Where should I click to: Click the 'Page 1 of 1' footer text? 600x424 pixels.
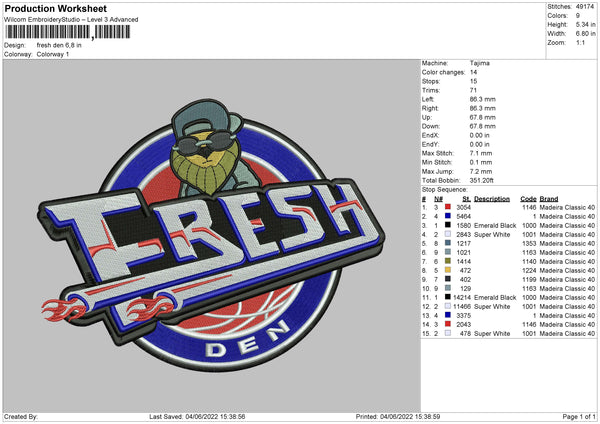tap(579, 416)
